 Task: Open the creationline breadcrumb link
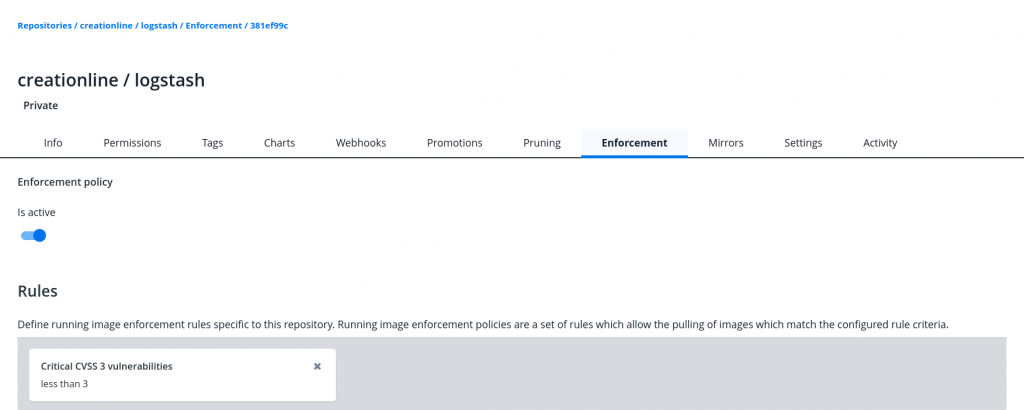[x=107, y=26]
